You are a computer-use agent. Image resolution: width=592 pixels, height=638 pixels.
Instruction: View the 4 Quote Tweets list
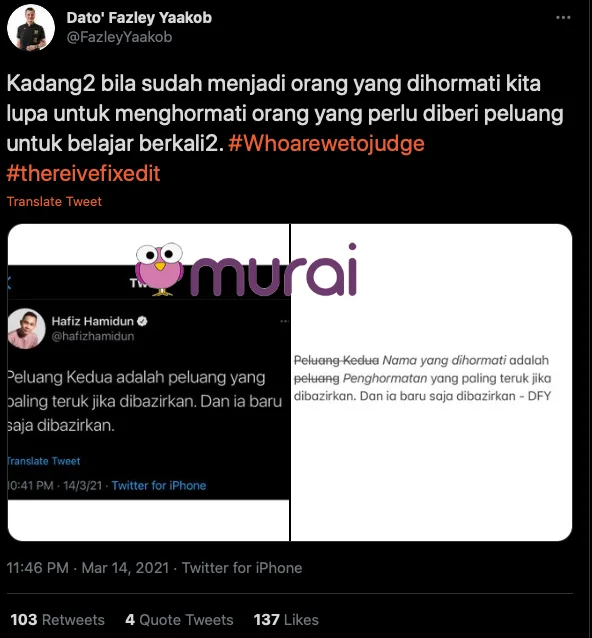[x=179, y=620]
